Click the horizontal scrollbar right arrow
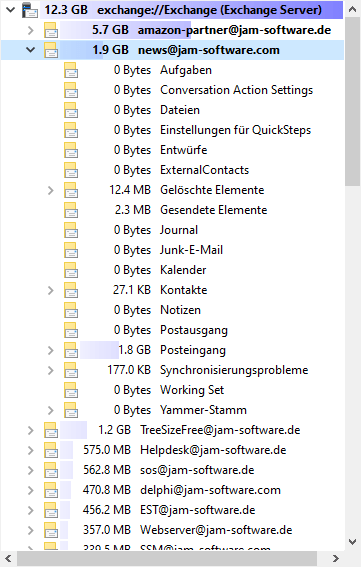Screen dimensions: 361x567 [336, 559]
